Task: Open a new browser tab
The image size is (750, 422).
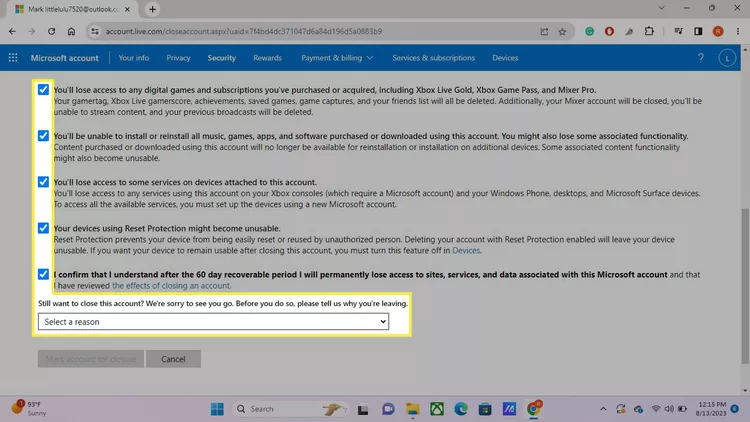Action: click(153, 9)
